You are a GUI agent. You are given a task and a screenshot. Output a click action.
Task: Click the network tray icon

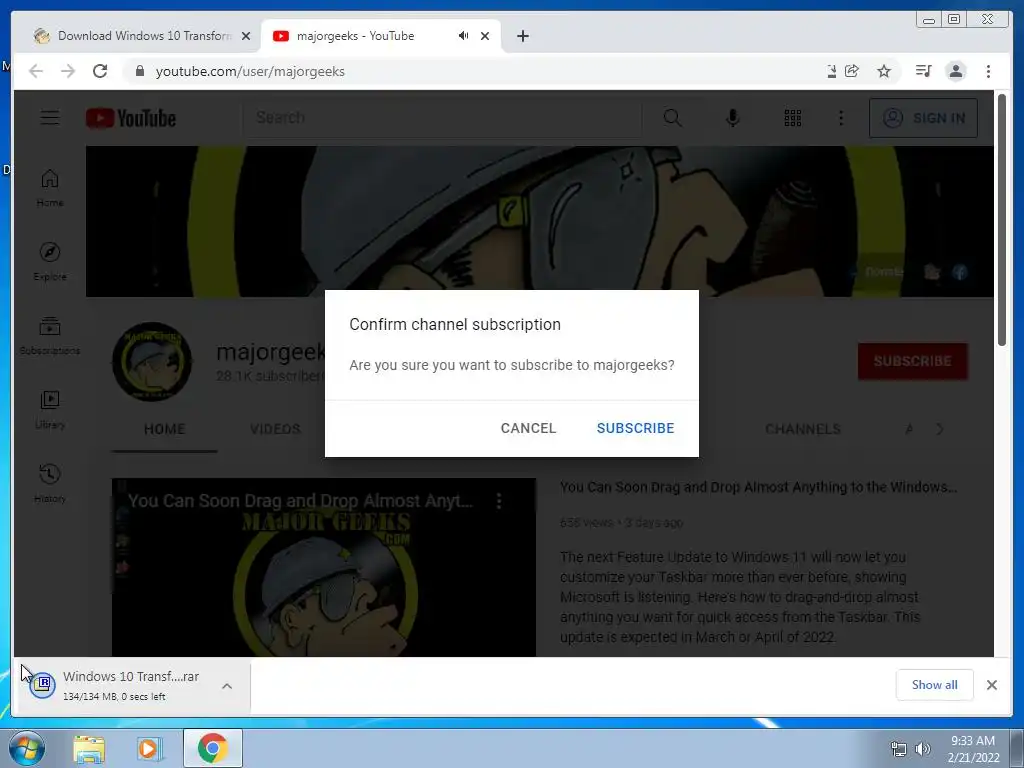(899, 749)
